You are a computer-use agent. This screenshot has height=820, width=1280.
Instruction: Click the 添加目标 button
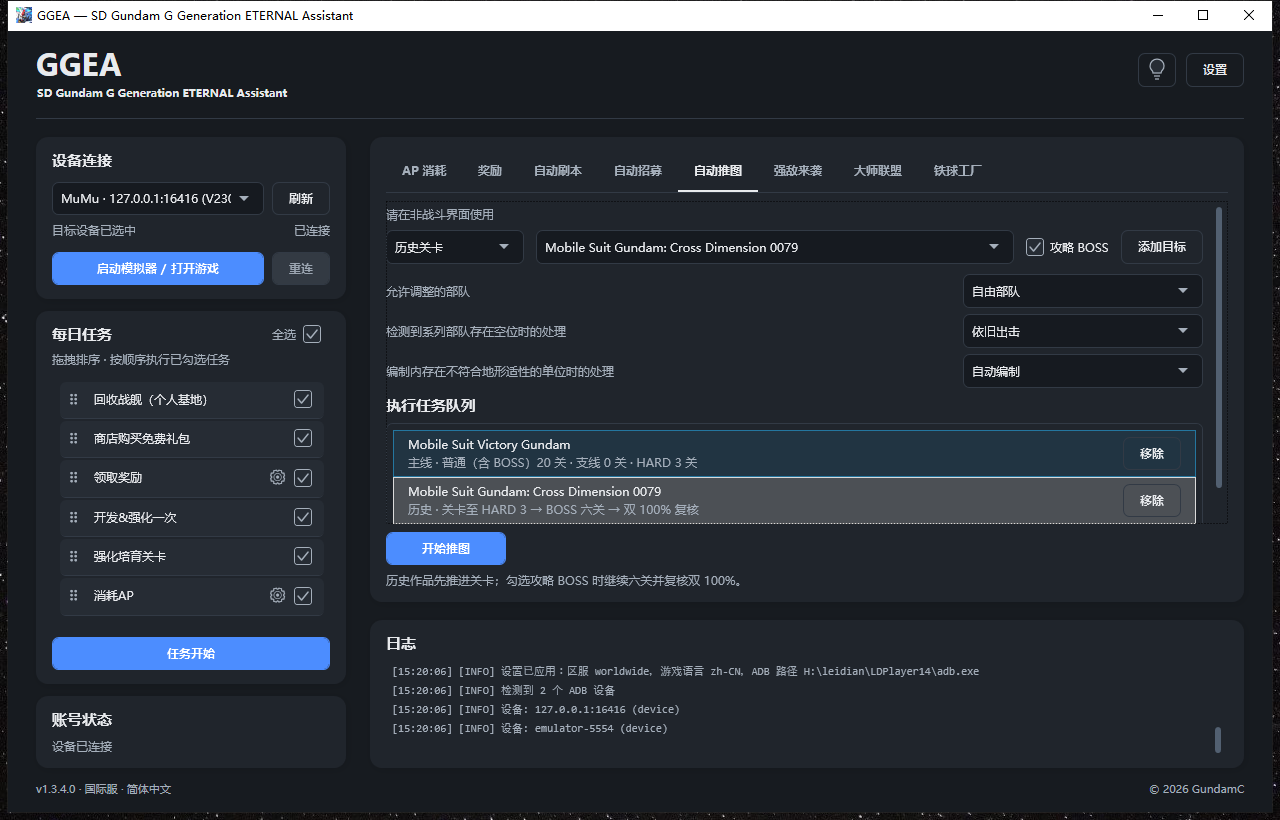pos(1162,247)
